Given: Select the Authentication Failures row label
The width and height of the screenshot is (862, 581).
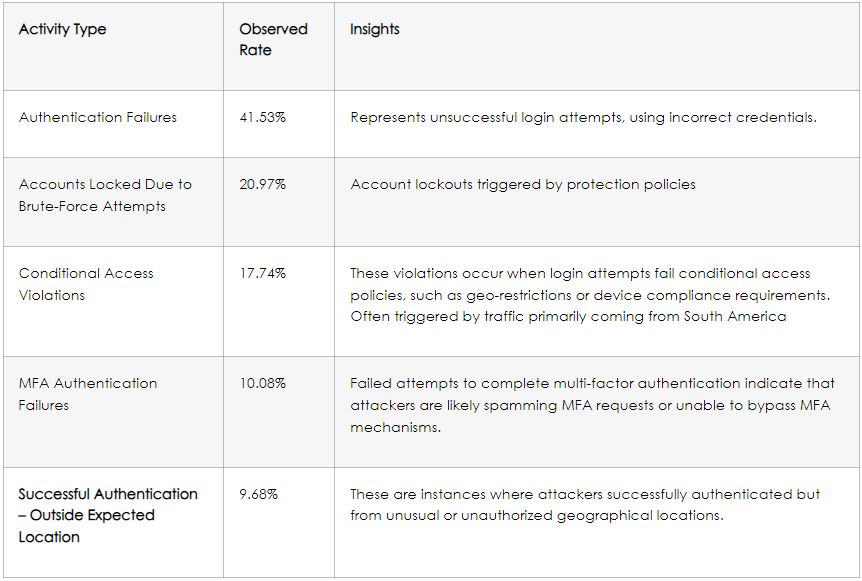Looking at the screenshot, I should click(97, 117).
